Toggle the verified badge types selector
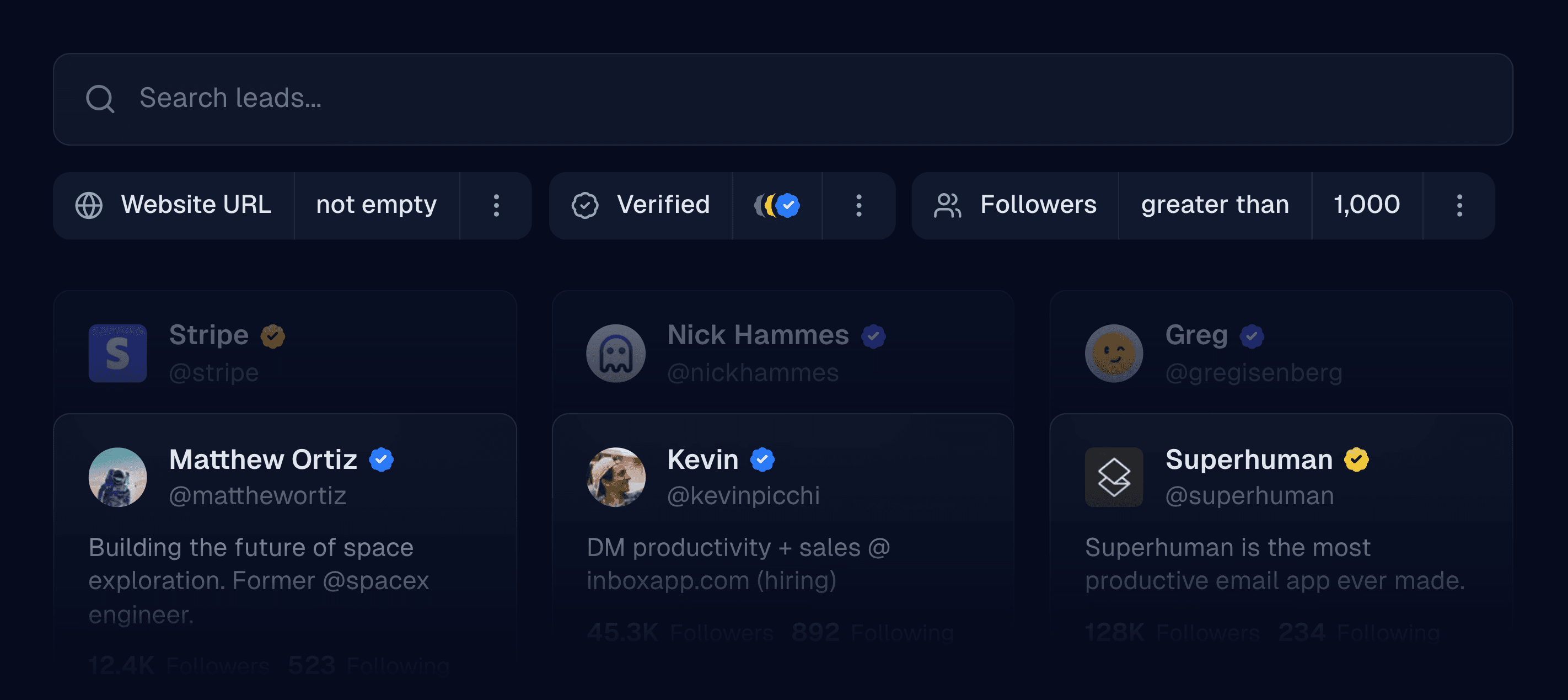Image resolution: width=1568 pixels, height=700 pixels. [x=777, y=205]
